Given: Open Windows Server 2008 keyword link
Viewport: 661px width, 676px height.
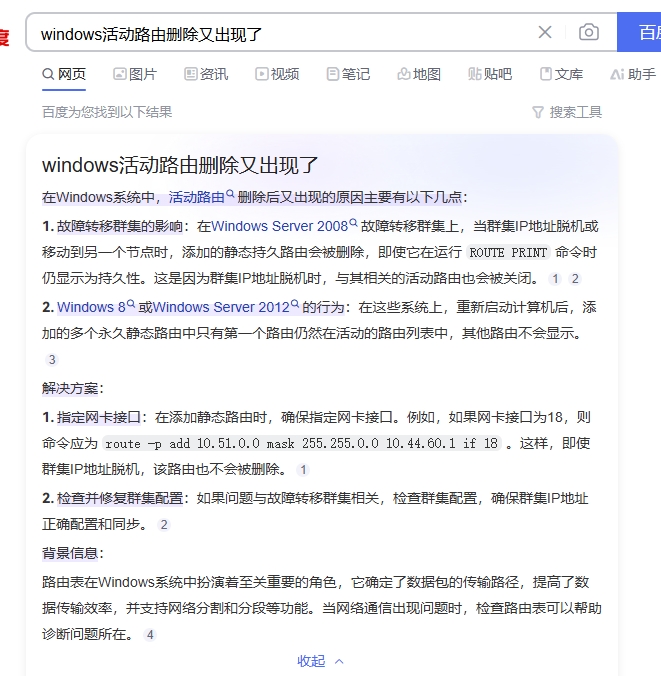Looking at the screenshot, I should [x=284, y=226].
